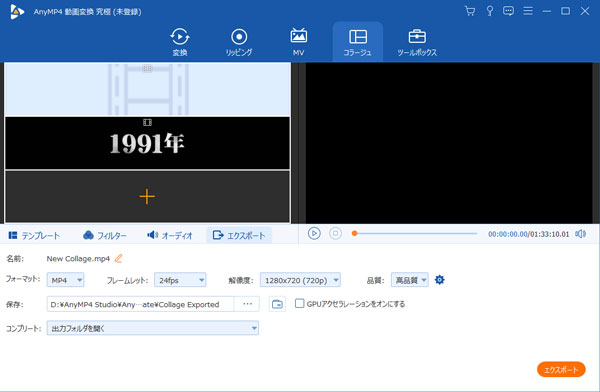Select the 1991年 video clip cell
The width and height of the screenshot is (600, 392).
click(147, 143)
